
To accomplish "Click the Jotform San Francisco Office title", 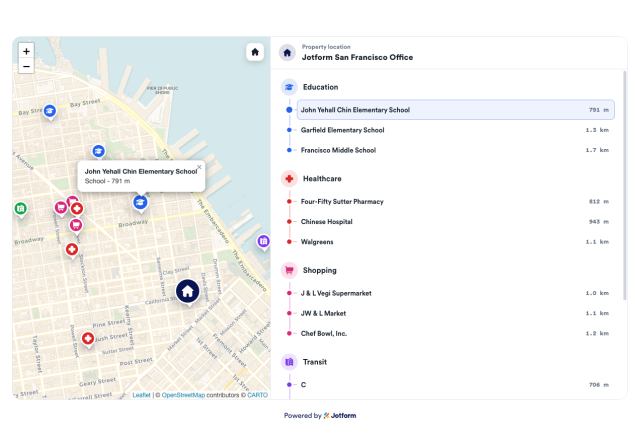I will click(x=358, y=58).
